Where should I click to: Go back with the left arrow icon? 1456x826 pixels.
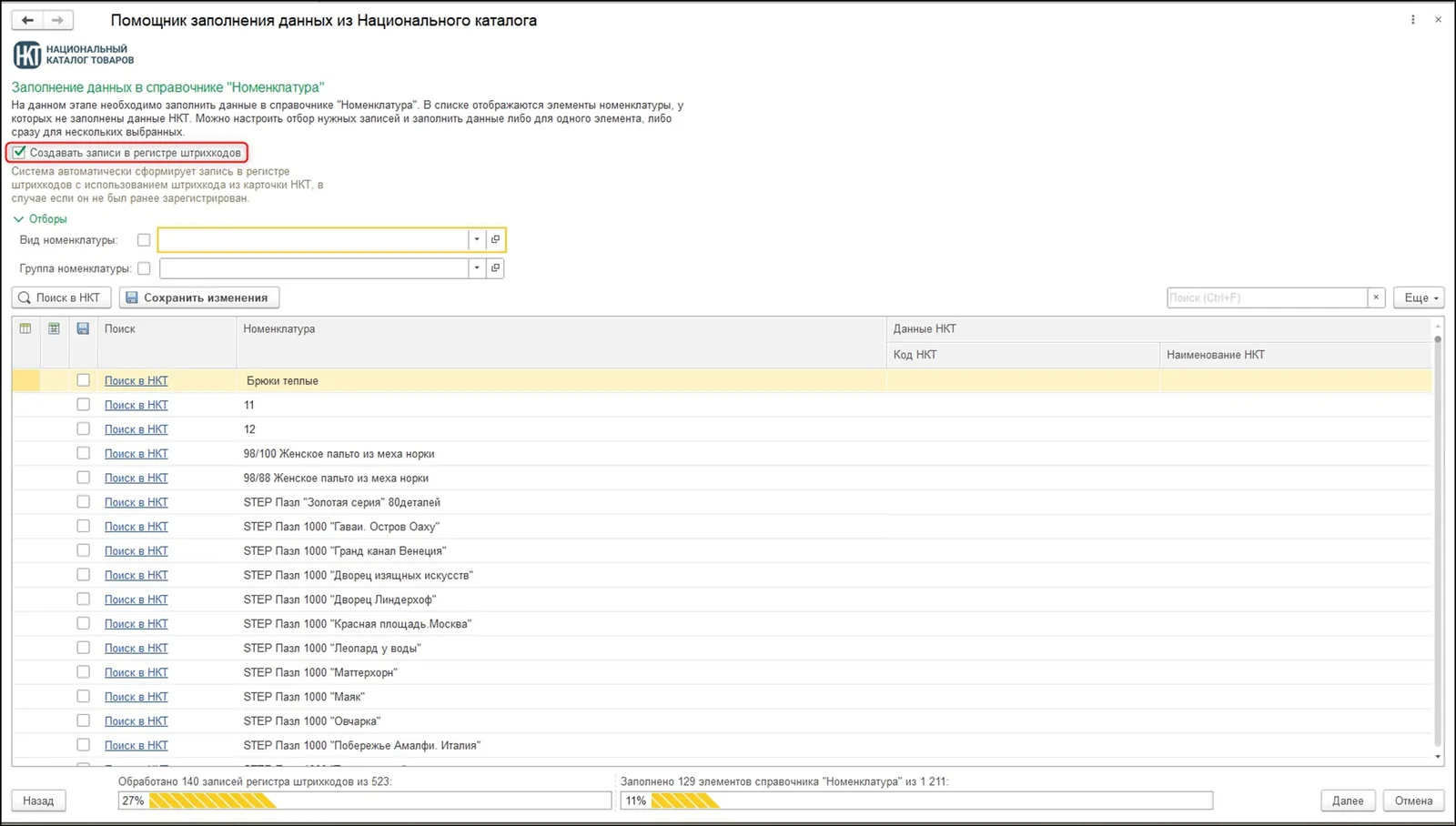pos(27,20)
